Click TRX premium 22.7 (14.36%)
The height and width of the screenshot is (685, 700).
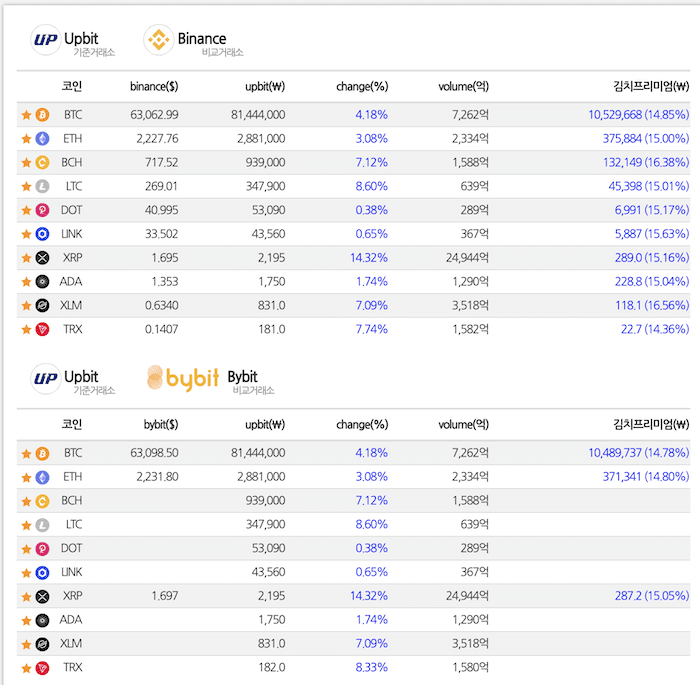pyautogui.click(x=655, y=329)
